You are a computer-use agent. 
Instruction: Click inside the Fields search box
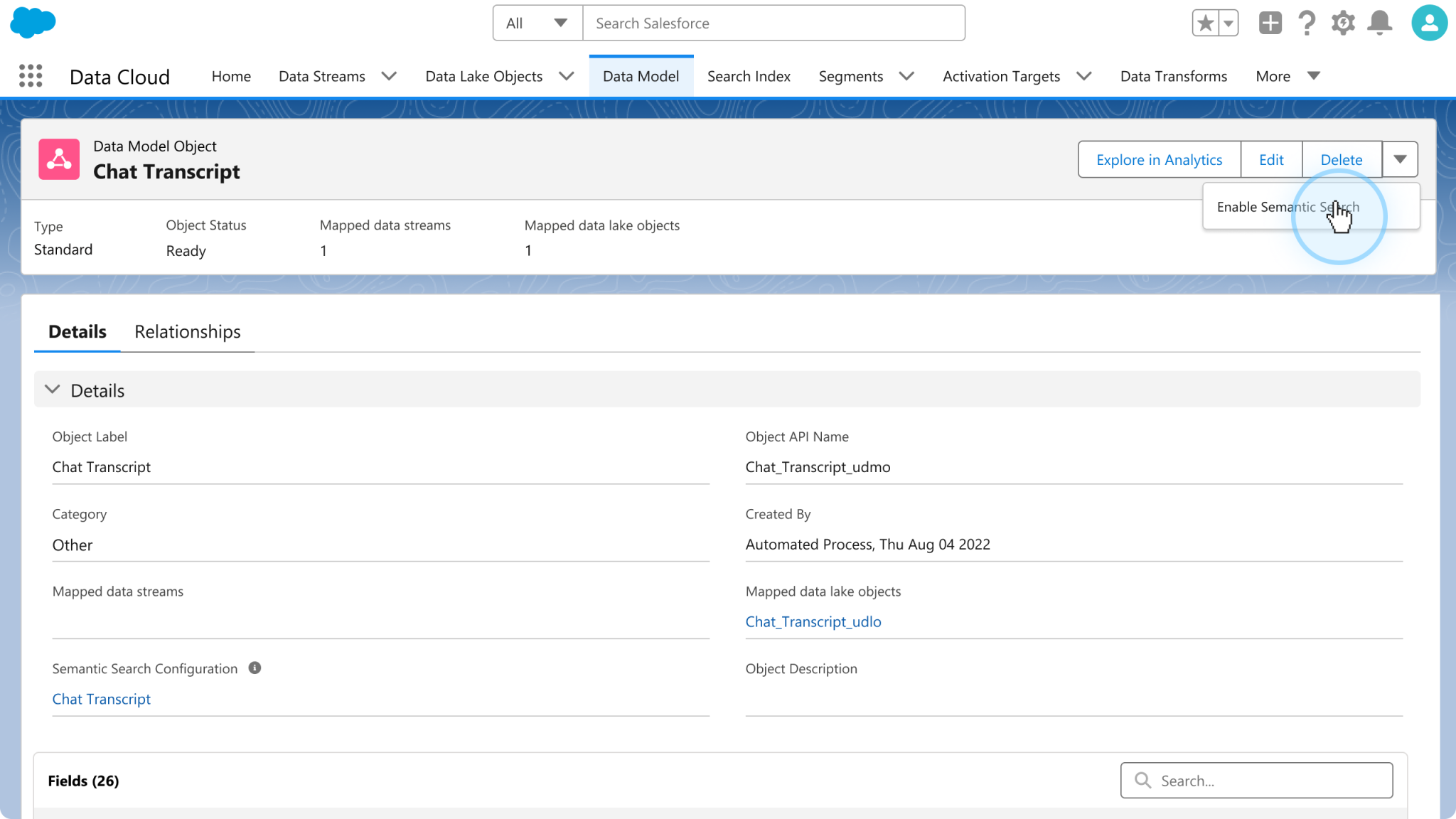tap(1256, 780)
